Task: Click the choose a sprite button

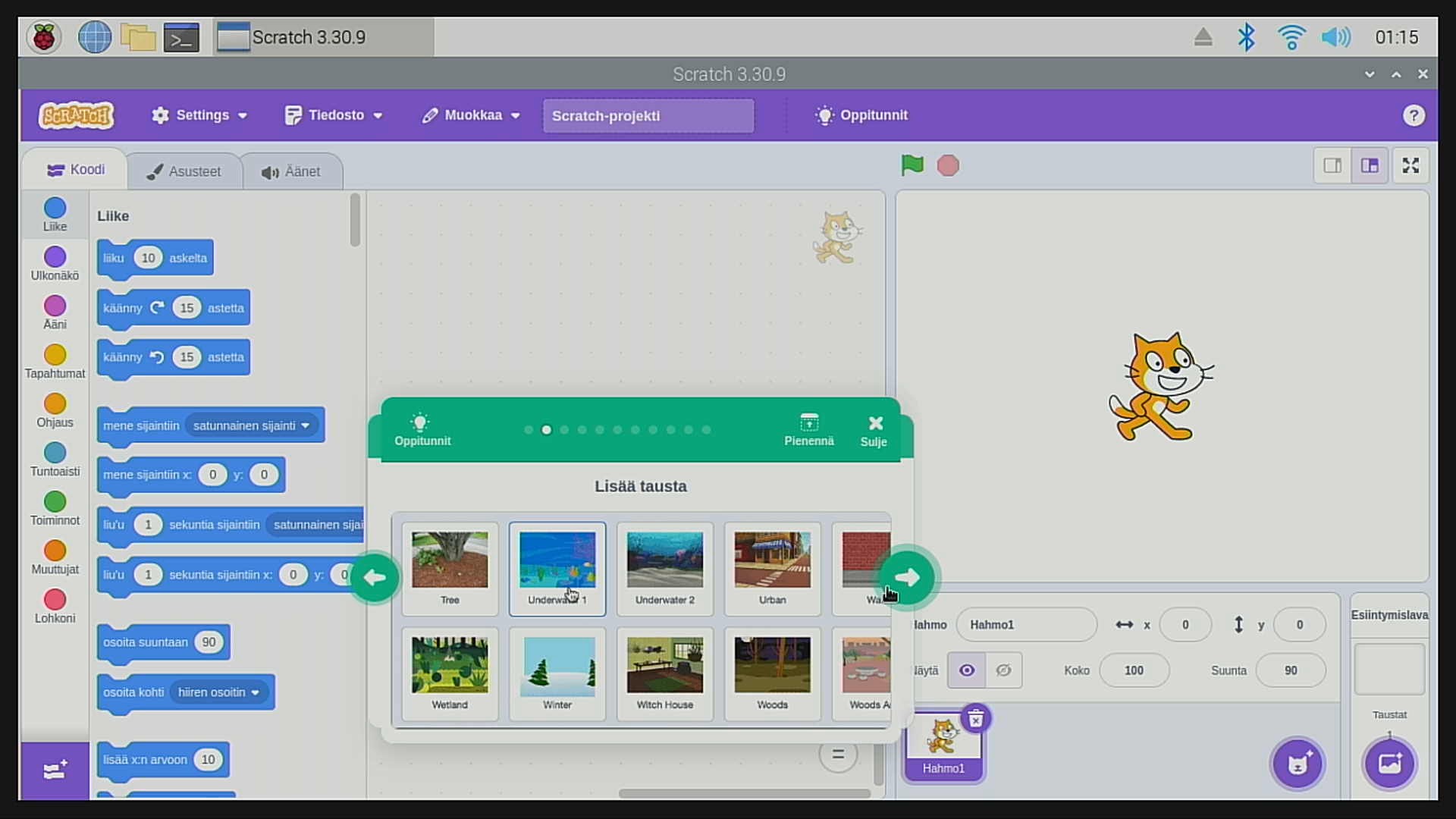Action: [x=1298, y=764]
